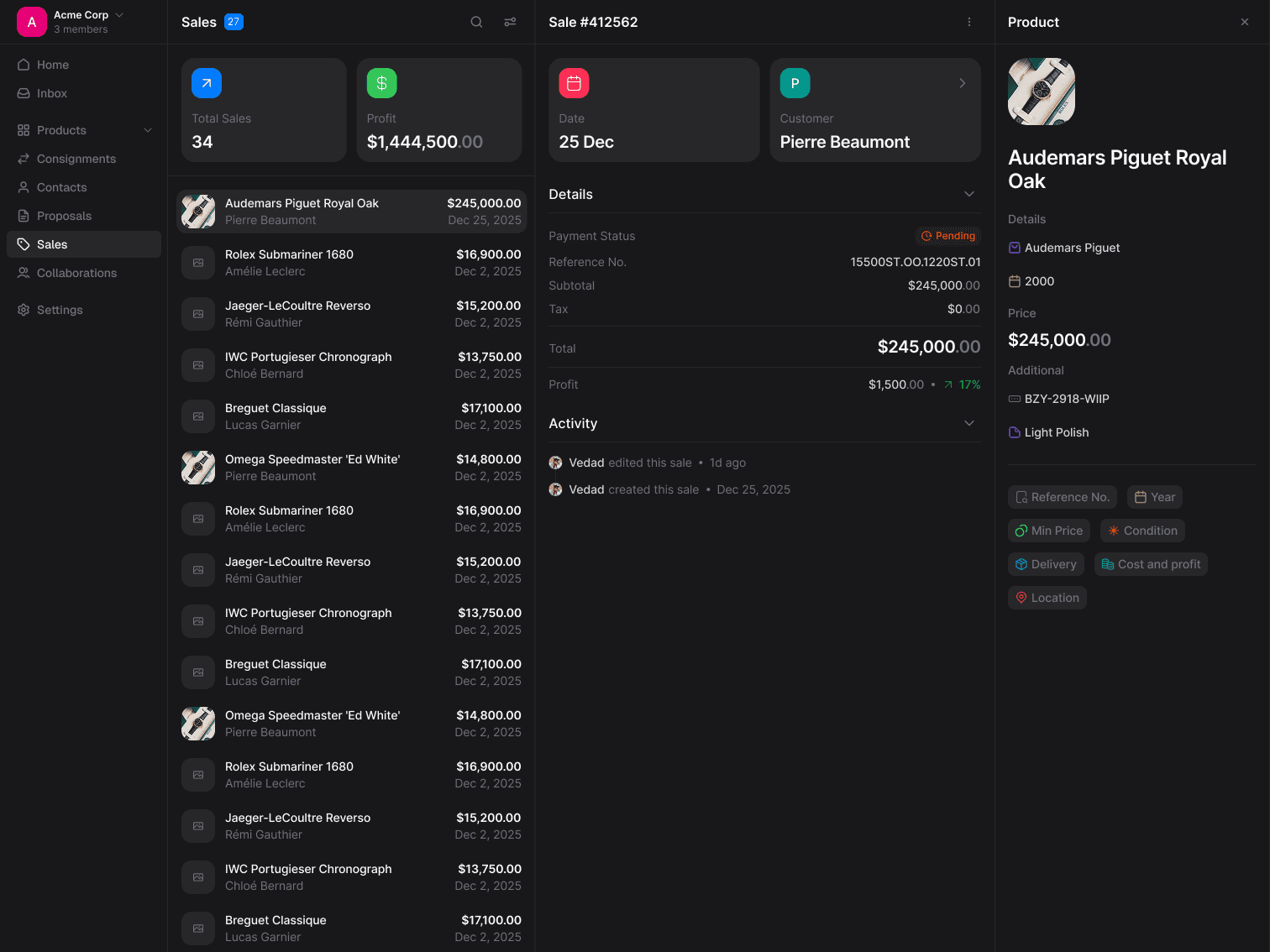Click the Total Sales card showing 34

[x=264, y=110]
